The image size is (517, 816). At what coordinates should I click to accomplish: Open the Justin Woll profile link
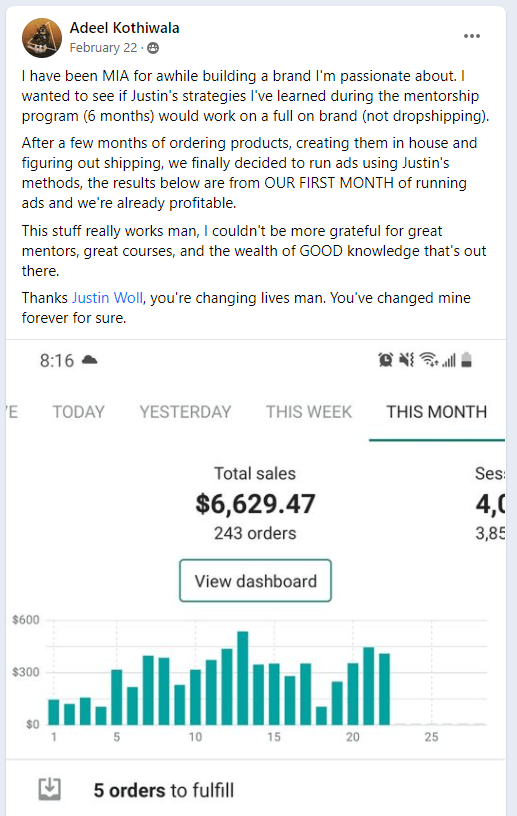pos(107,298)
